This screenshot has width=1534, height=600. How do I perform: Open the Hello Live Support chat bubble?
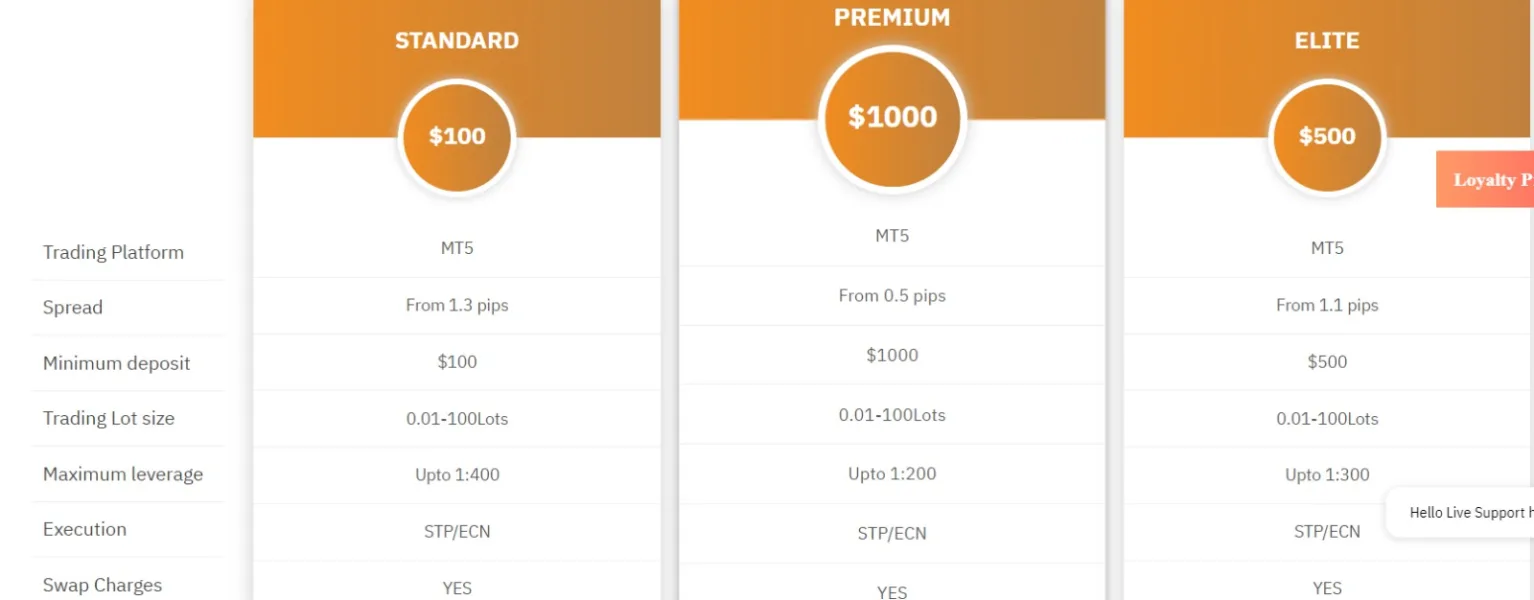pyautogui.click(x=1465, y=513)
